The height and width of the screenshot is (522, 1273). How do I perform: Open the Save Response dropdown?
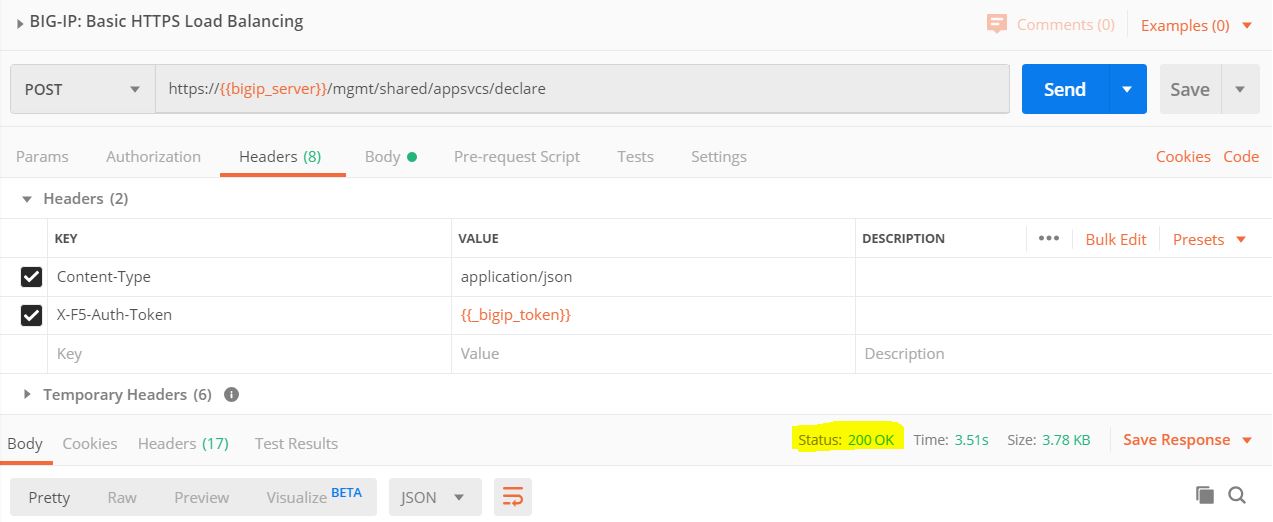1188,440
